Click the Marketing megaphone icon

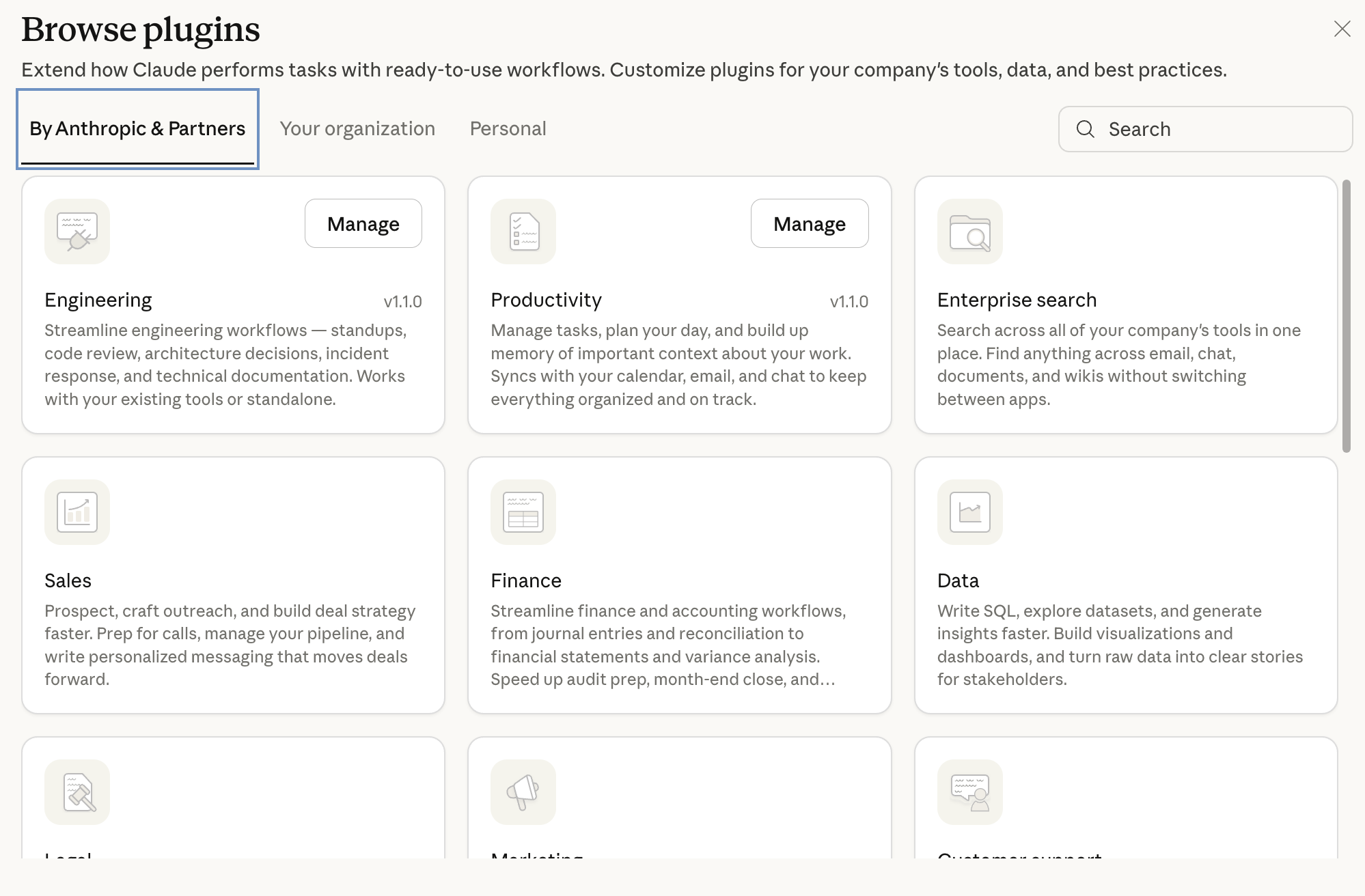pyautogui.click(x=523, y=792)
